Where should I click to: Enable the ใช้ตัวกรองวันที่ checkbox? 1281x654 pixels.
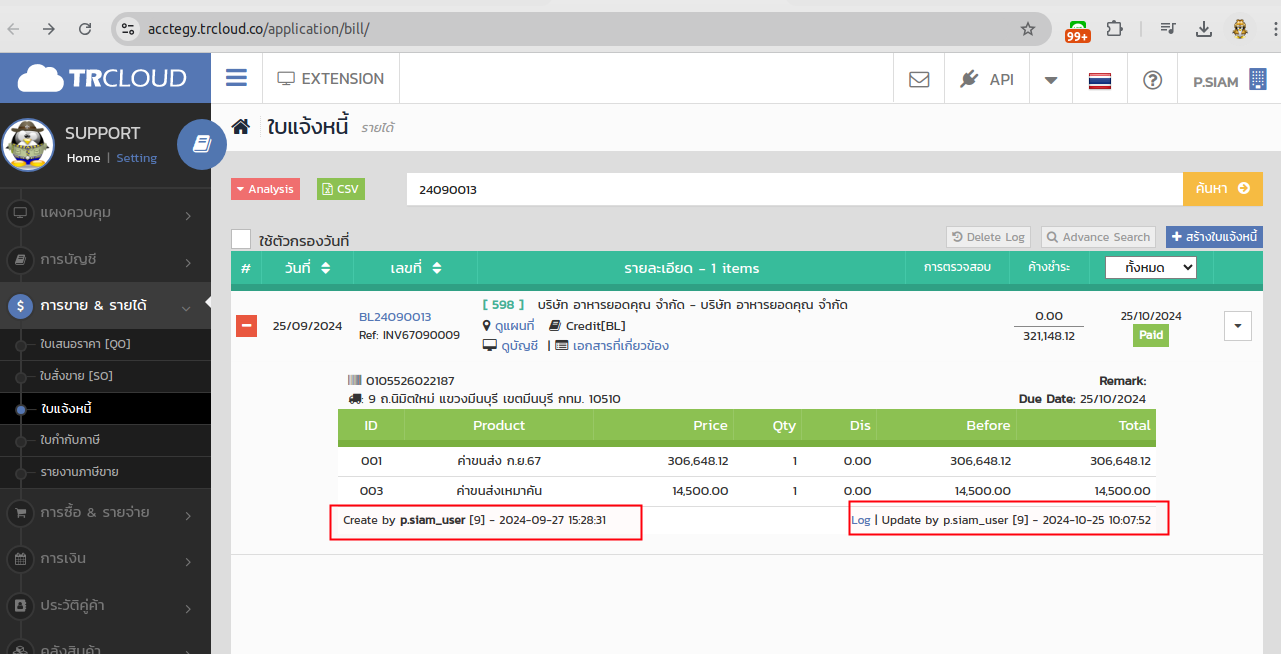pyautogui.click(x=240, y=239)
